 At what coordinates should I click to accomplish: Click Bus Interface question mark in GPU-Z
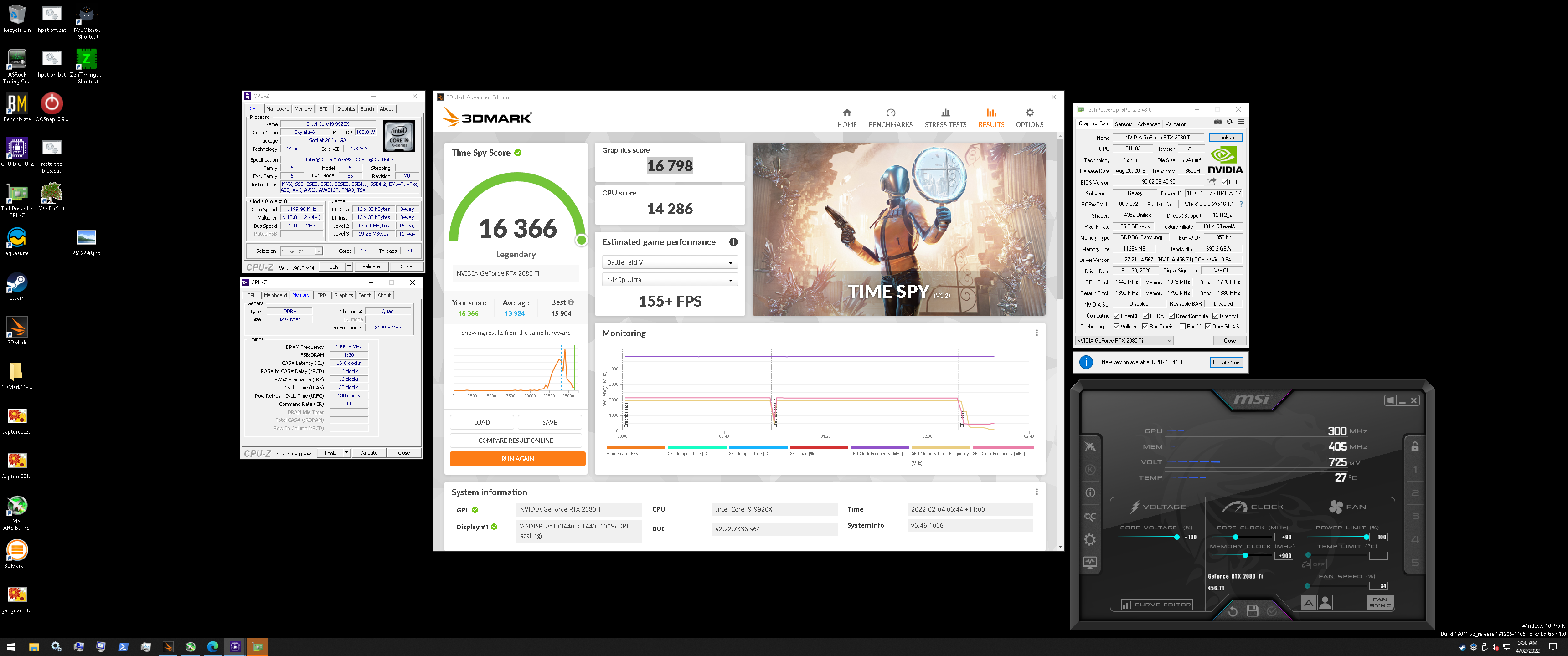[1241, 205]
